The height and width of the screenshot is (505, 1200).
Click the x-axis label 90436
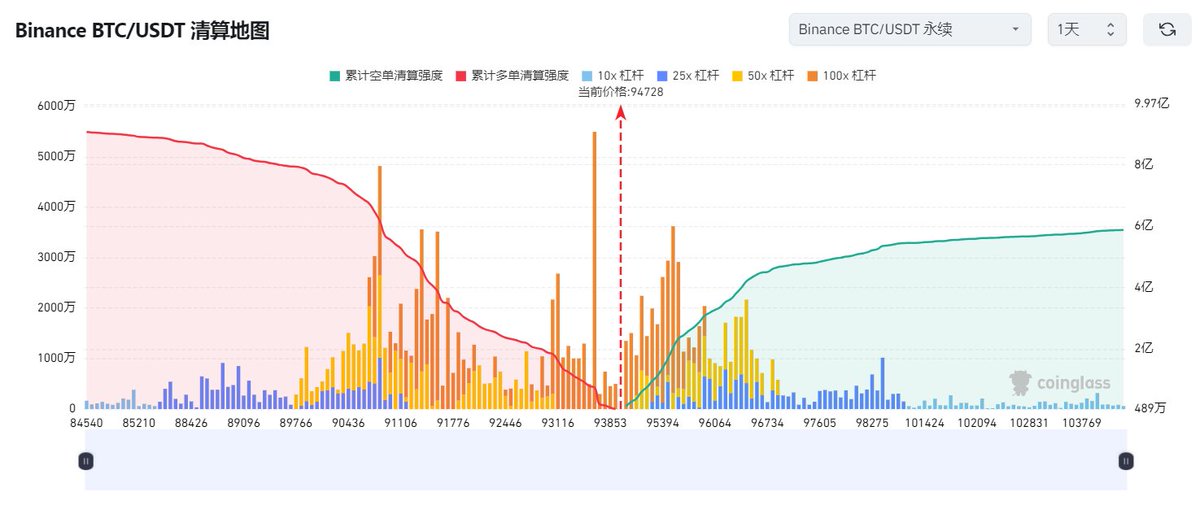348,423
